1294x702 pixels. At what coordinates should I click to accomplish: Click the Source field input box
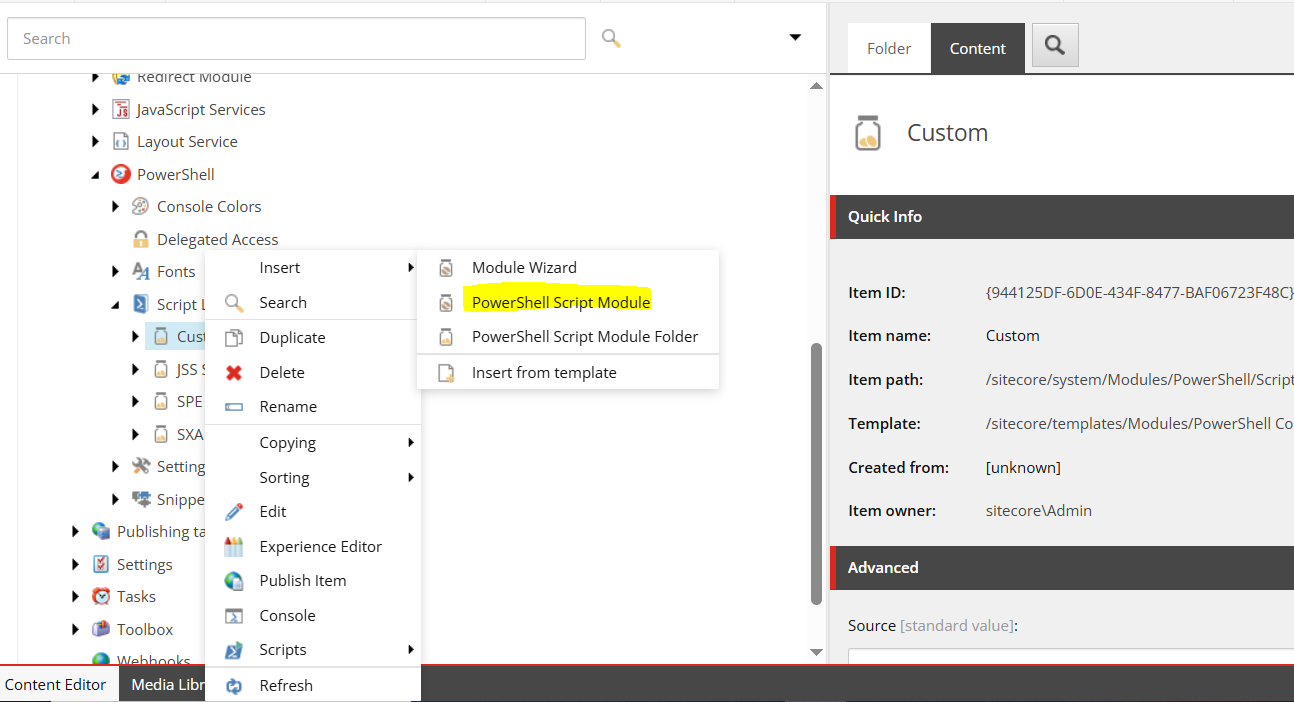[x=1071, y=656]
